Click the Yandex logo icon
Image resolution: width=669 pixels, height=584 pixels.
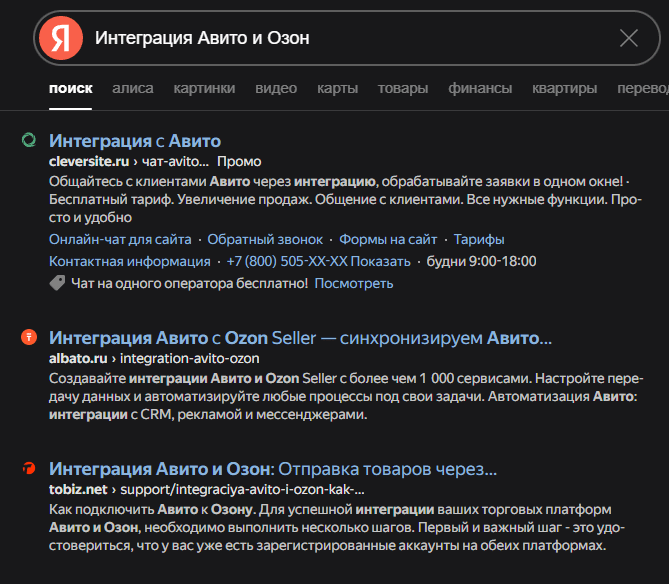(61, 38)
